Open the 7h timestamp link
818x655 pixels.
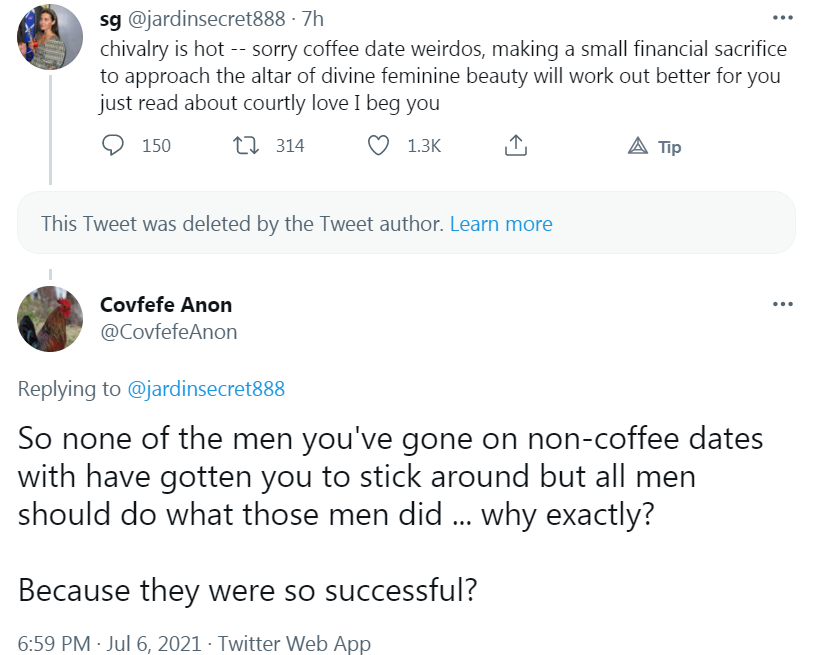[312, 19]
